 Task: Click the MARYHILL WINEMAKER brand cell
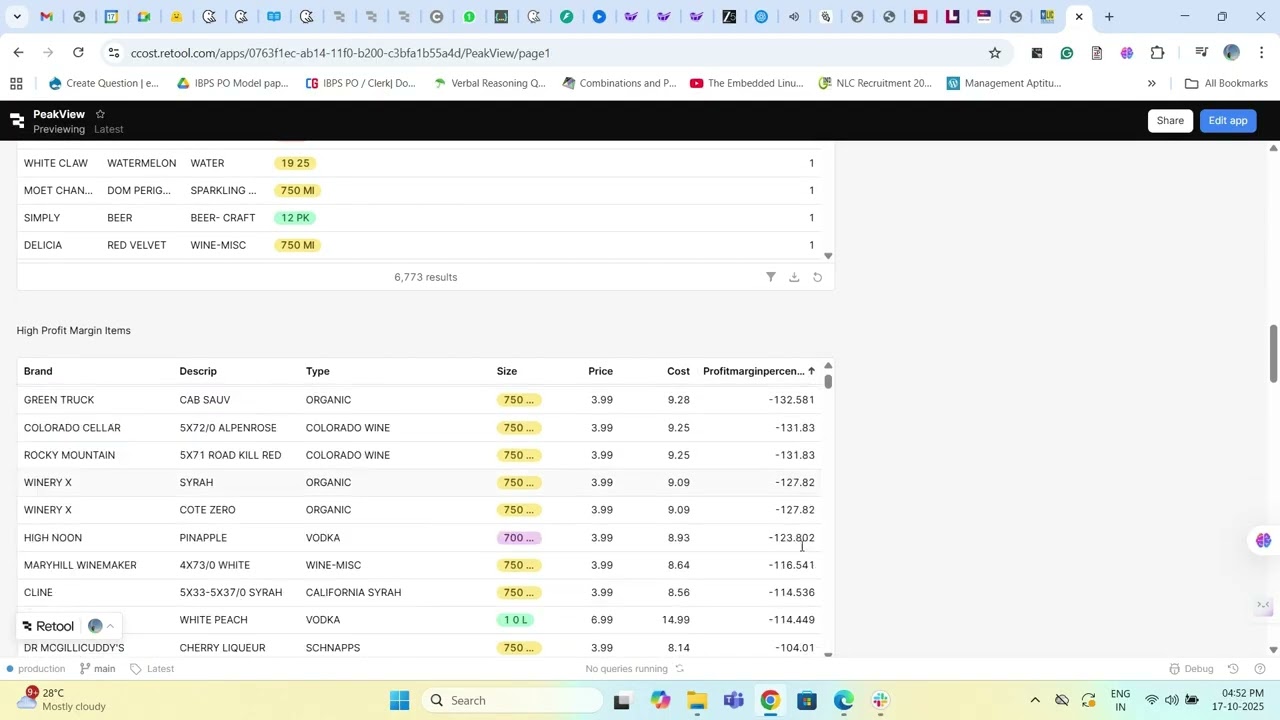pyautogui.click(x=80, y=565)
